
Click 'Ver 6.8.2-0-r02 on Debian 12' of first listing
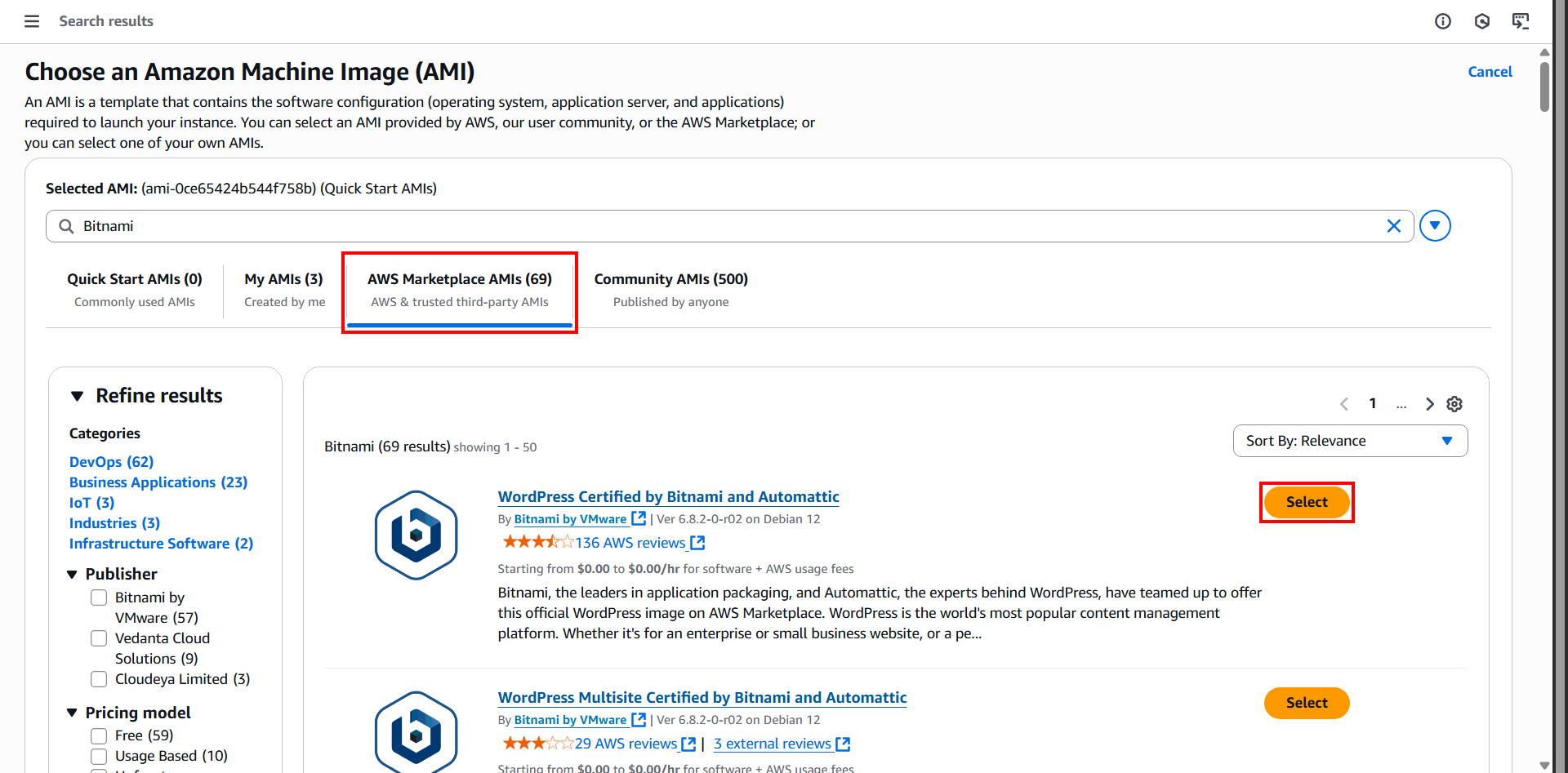pos(738,519)
